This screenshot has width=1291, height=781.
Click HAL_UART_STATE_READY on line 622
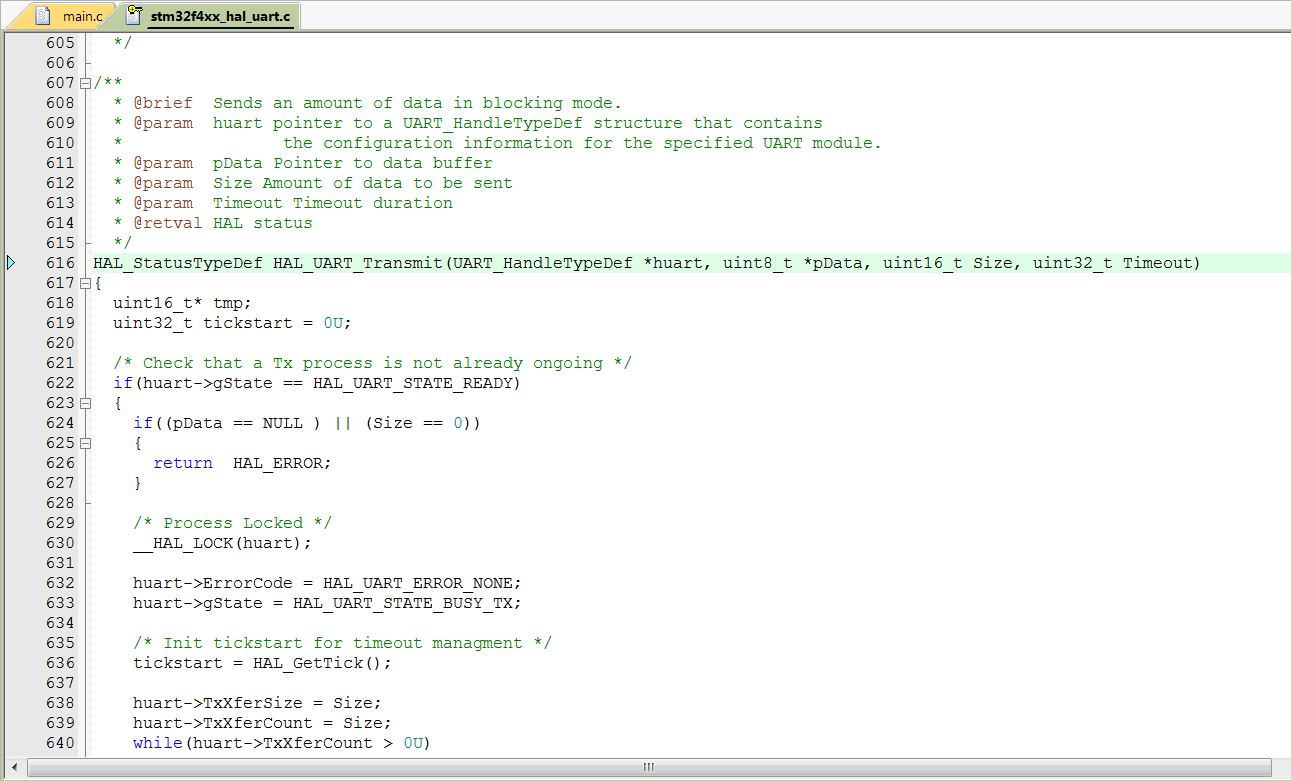pyautogui.click(x=412, y=383)
